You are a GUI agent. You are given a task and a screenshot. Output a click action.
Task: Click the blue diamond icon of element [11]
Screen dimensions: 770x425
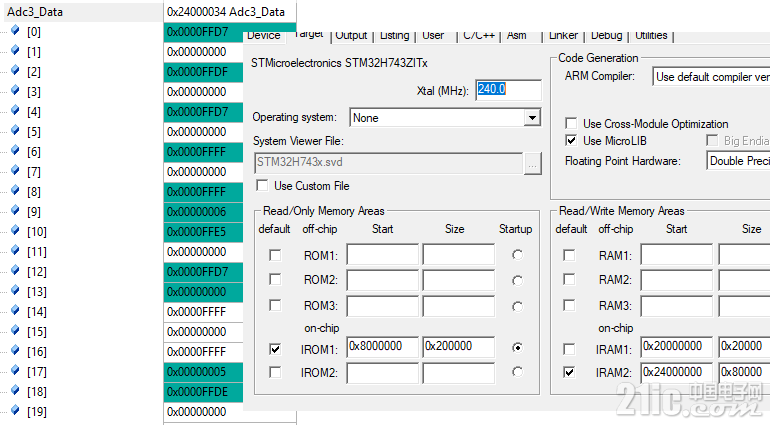point(15,251)
